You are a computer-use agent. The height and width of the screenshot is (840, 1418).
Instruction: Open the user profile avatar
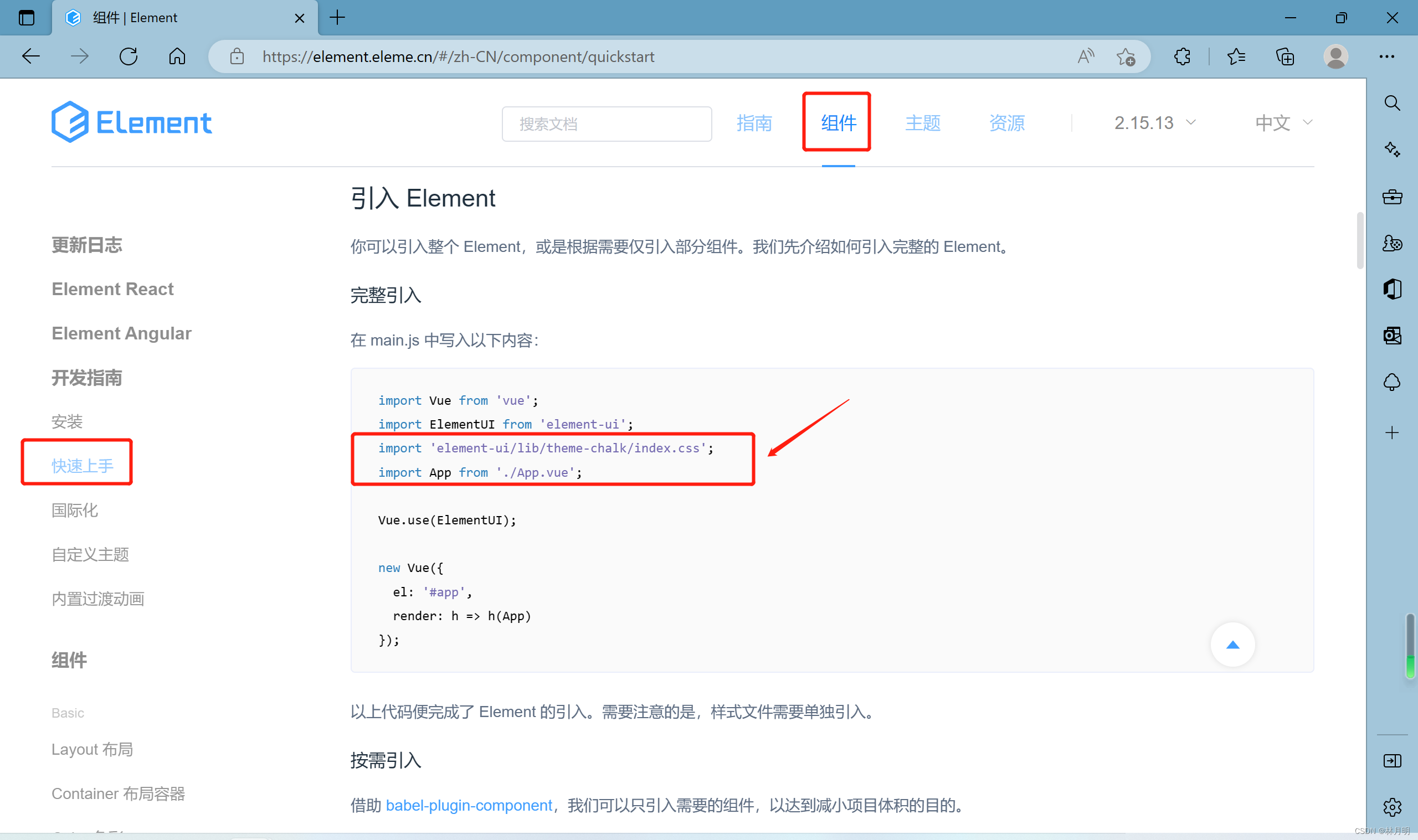[x=1335, y=56]
